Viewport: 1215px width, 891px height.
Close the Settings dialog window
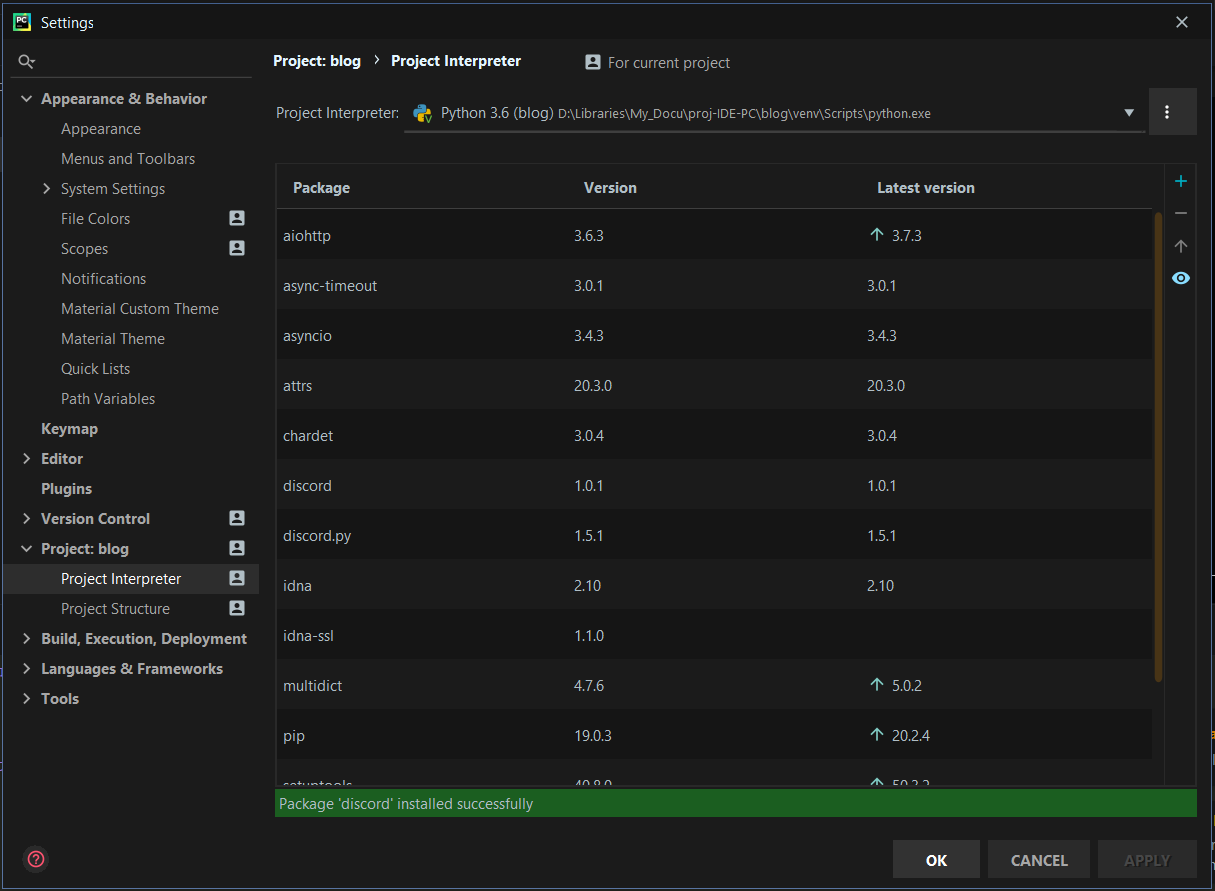[x=1182, y=22]
